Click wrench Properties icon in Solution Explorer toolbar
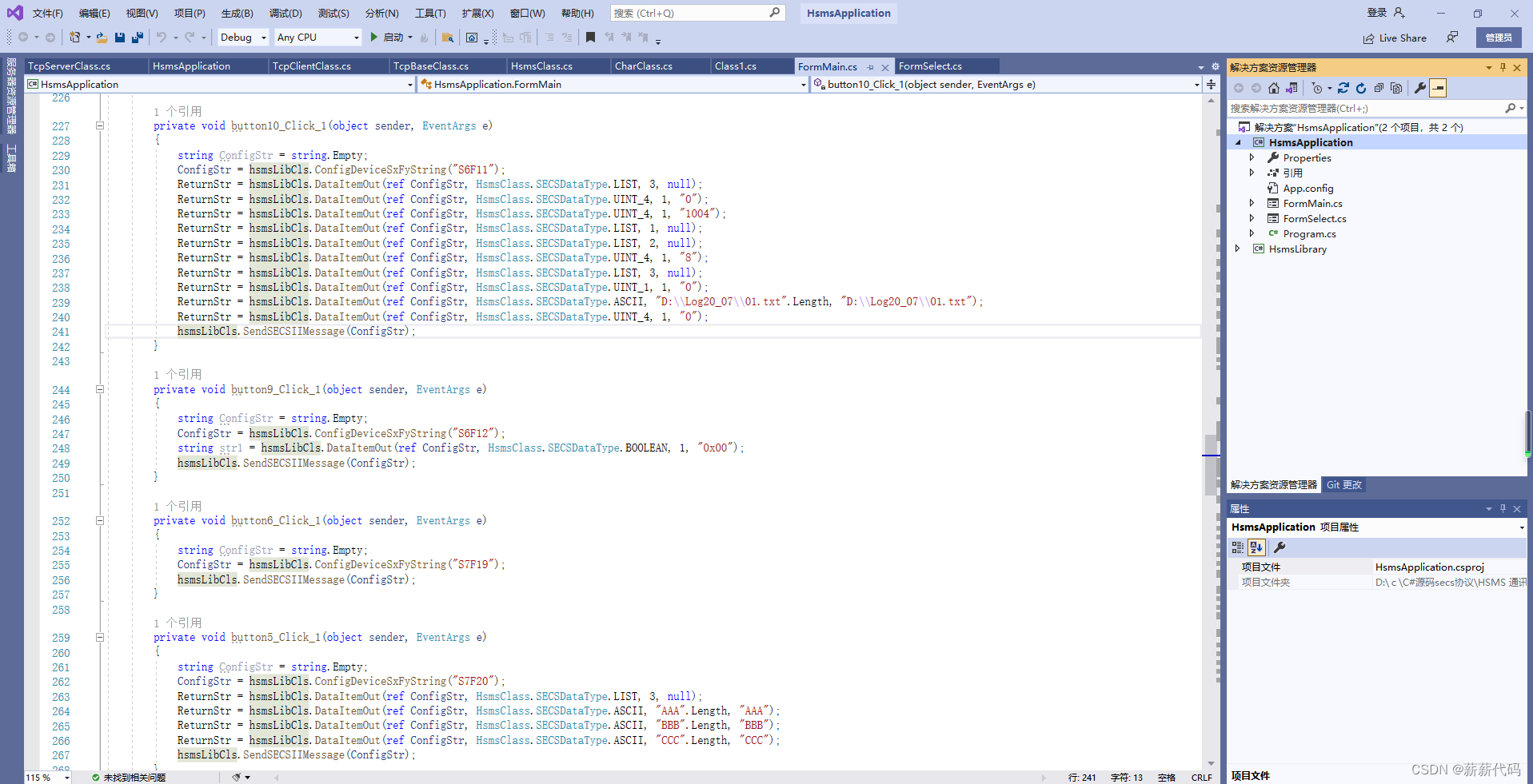Screen dimensions: 1533x784 pyautogui.click(x=1420, y=88)
